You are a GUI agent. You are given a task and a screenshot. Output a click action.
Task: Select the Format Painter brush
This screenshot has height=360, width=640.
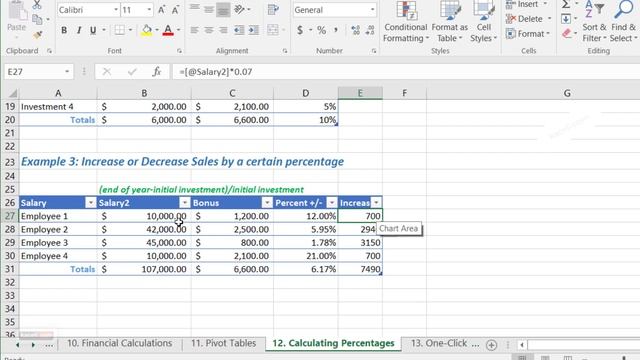point(38,35)
